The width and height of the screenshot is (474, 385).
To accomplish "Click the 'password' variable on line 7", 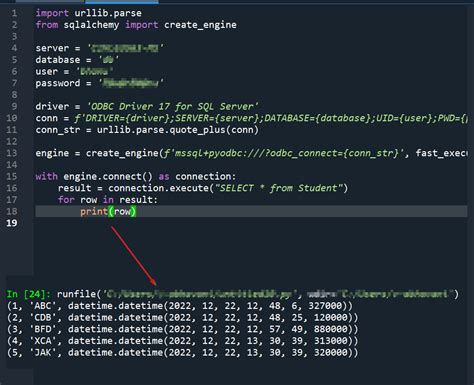I will coord(58,83).
